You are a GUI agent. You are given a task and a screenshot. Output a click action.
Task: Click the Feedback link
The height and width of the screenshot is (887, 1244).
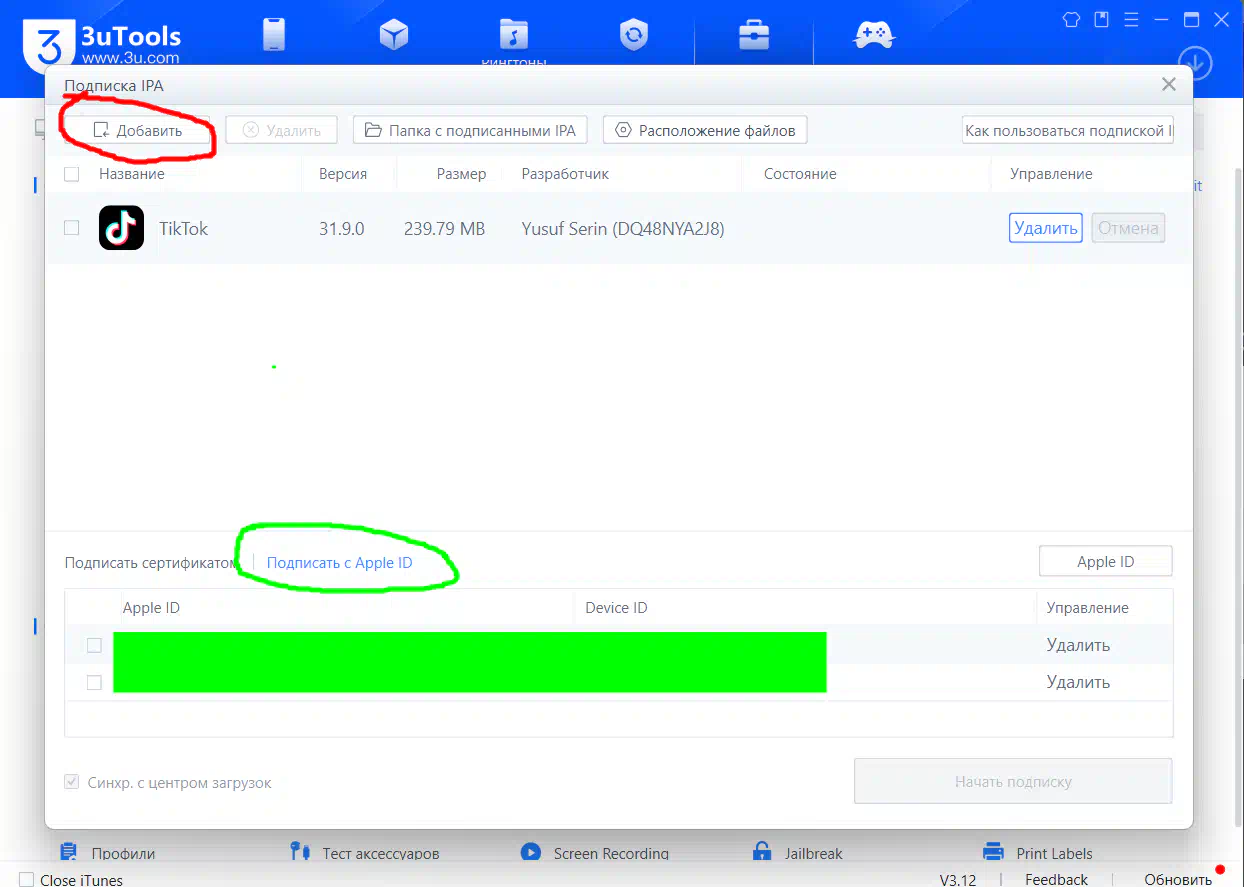[1056, 879]
